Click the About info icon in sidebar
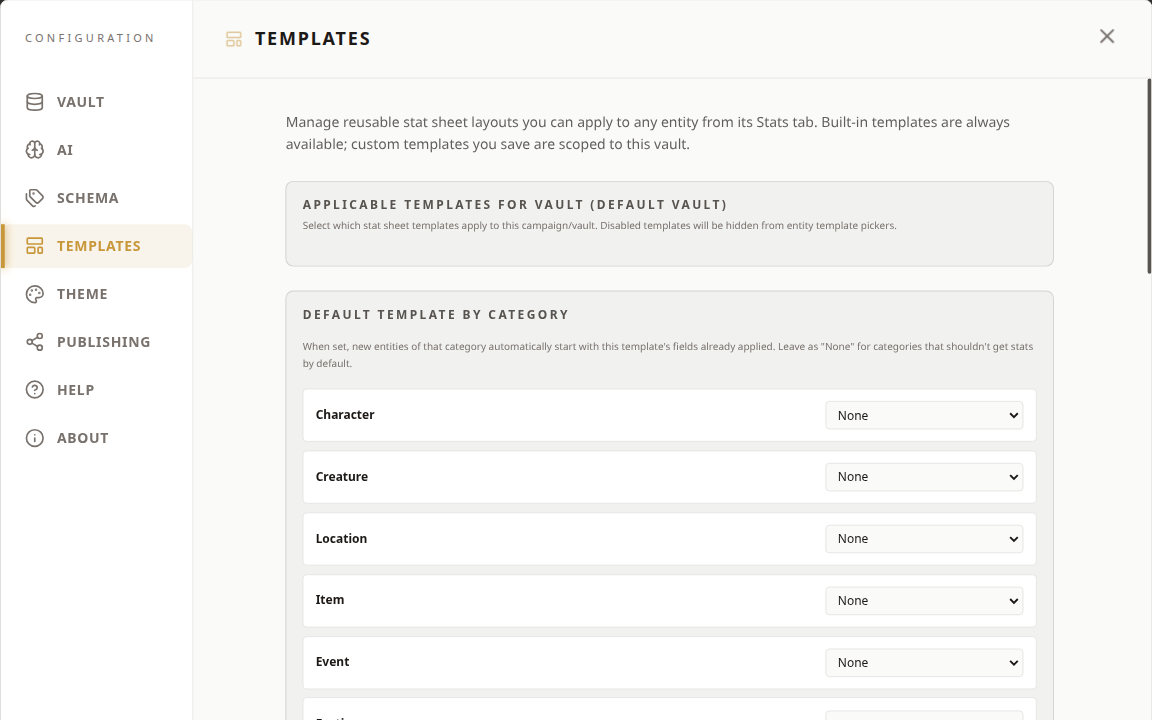The height and width of the screenshot is (720, 1152). 35,438
